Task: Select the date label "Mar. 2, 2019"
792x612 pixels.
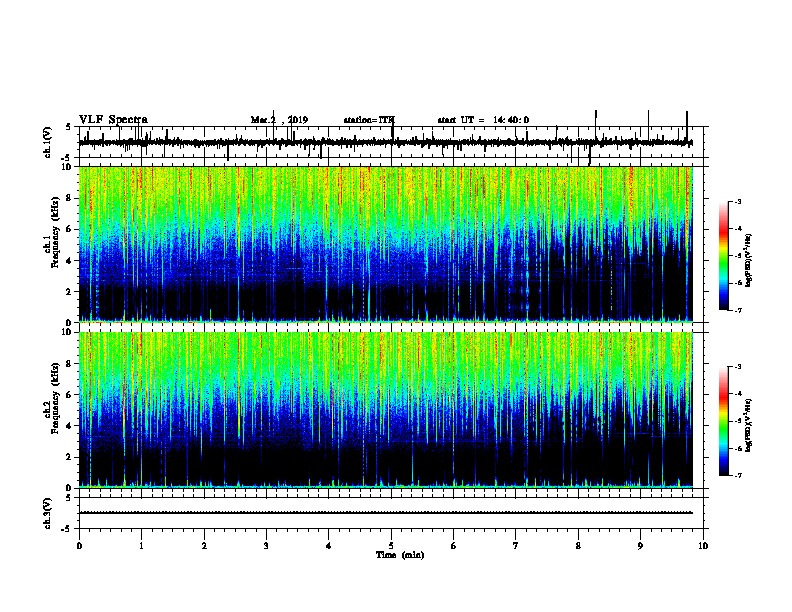Action: pos(279,120)
